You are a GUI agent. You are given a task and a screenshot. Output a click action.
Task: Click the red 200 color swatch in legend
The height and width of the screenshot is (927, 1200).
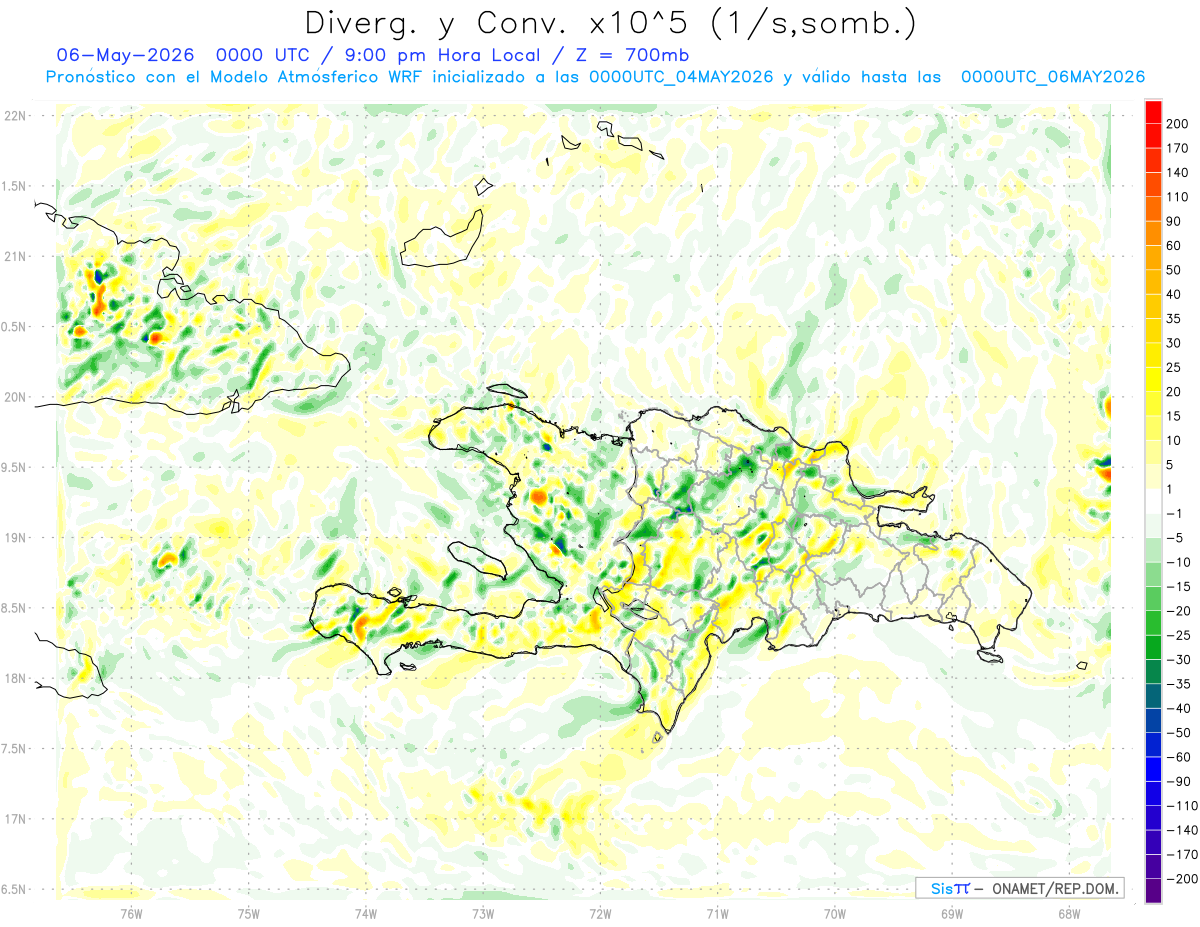click(x=1153, y=110)
